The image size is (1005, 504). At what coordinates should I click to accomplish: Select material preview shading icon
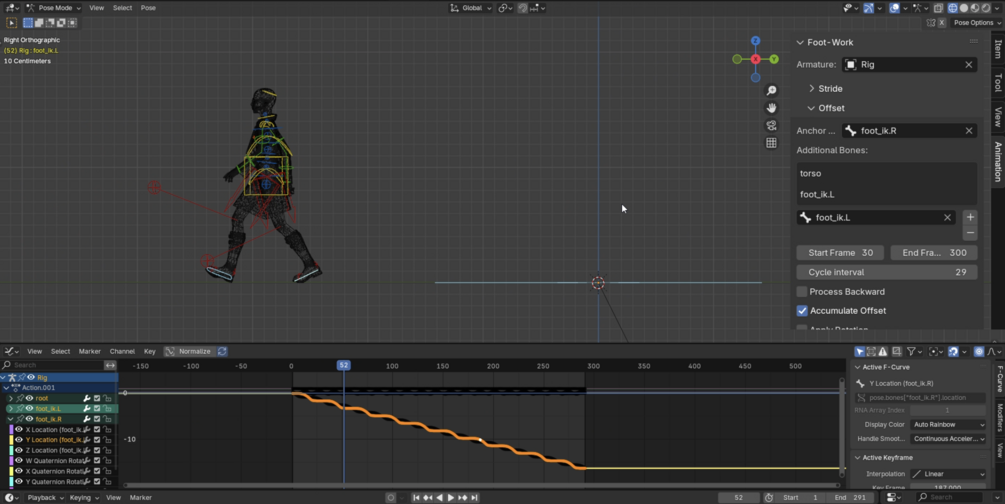[x=975, y=8]
